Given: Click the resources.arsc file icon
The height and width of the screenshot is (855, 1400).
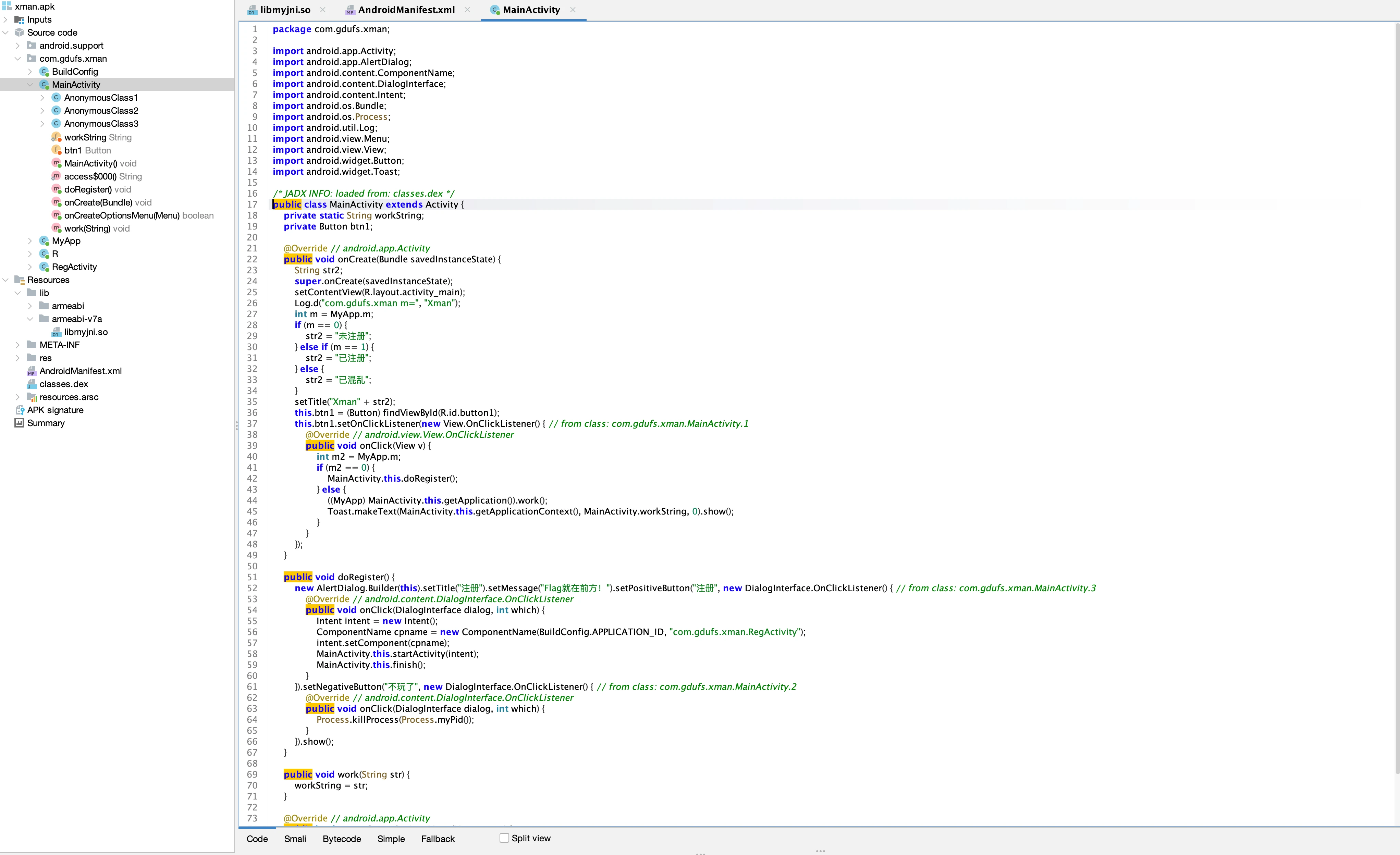Looking at the screenshot, I should [x=32, y=397].
